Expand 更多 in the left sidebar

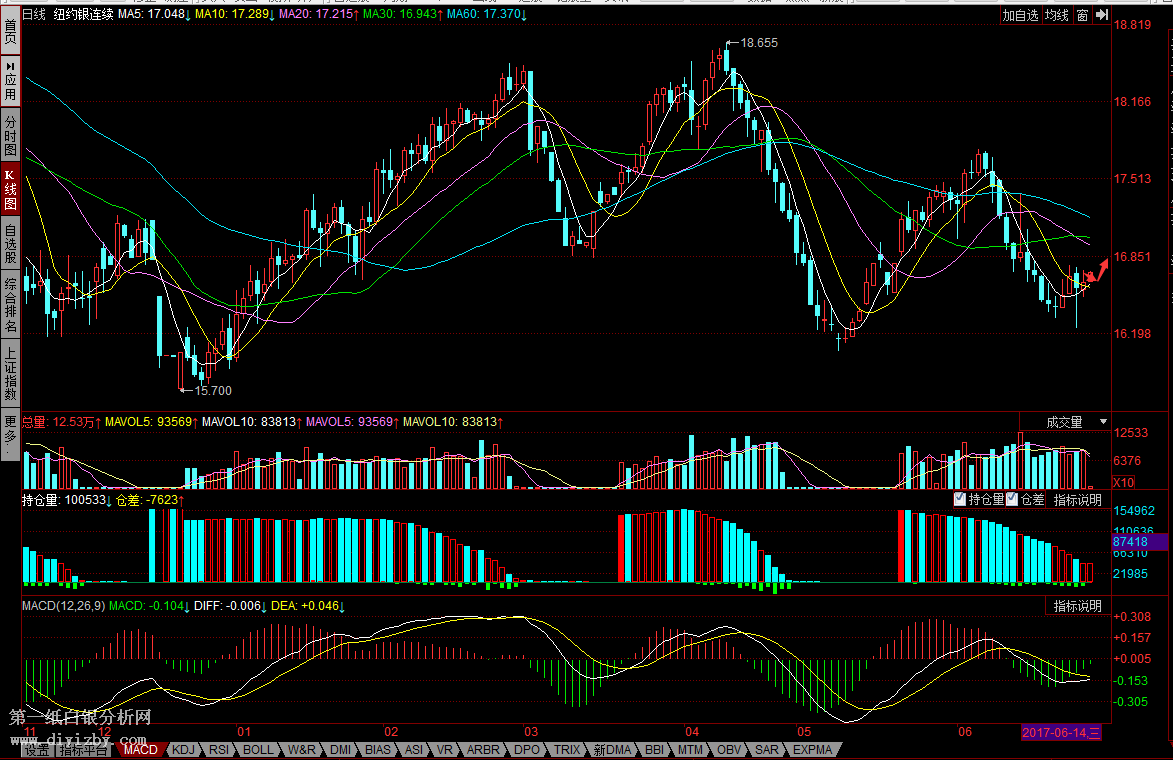click(10, 434)
